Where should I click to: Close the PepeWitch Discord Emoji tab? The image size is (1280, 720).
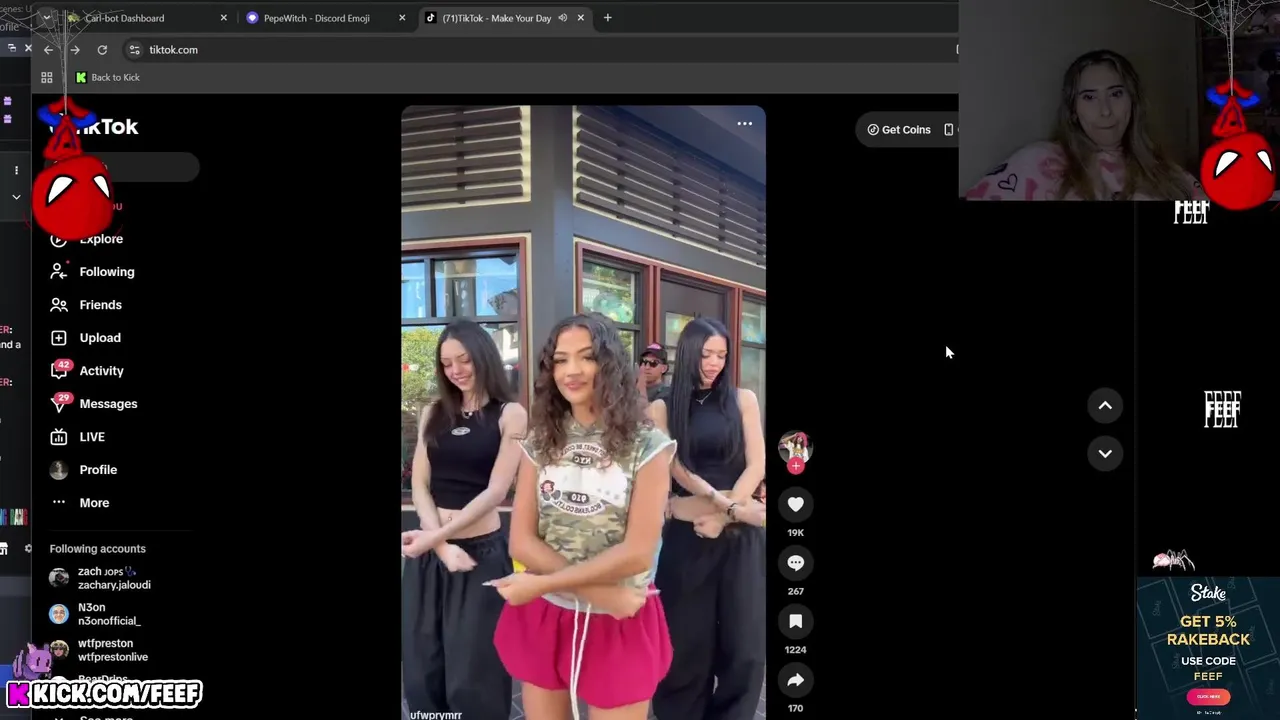click(402, 18)
